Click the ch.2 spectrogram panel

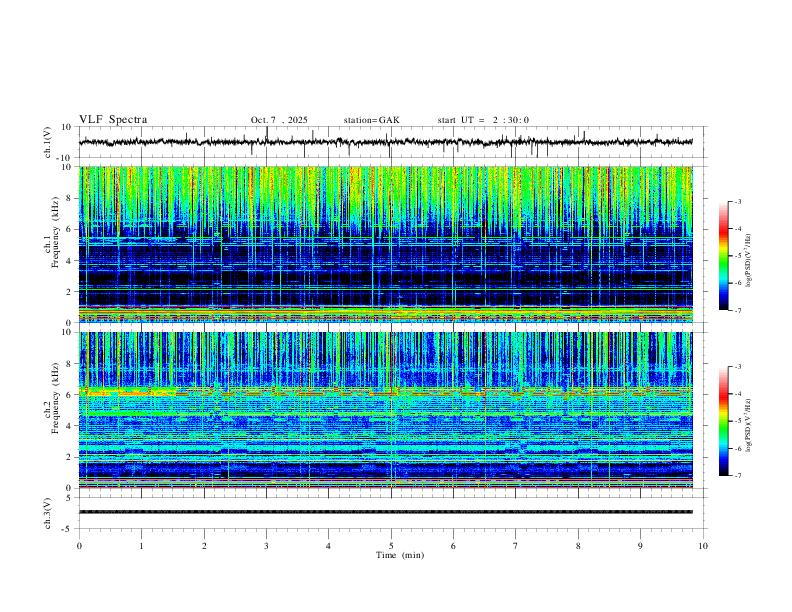pyautogui.click(x=386, y=410)
